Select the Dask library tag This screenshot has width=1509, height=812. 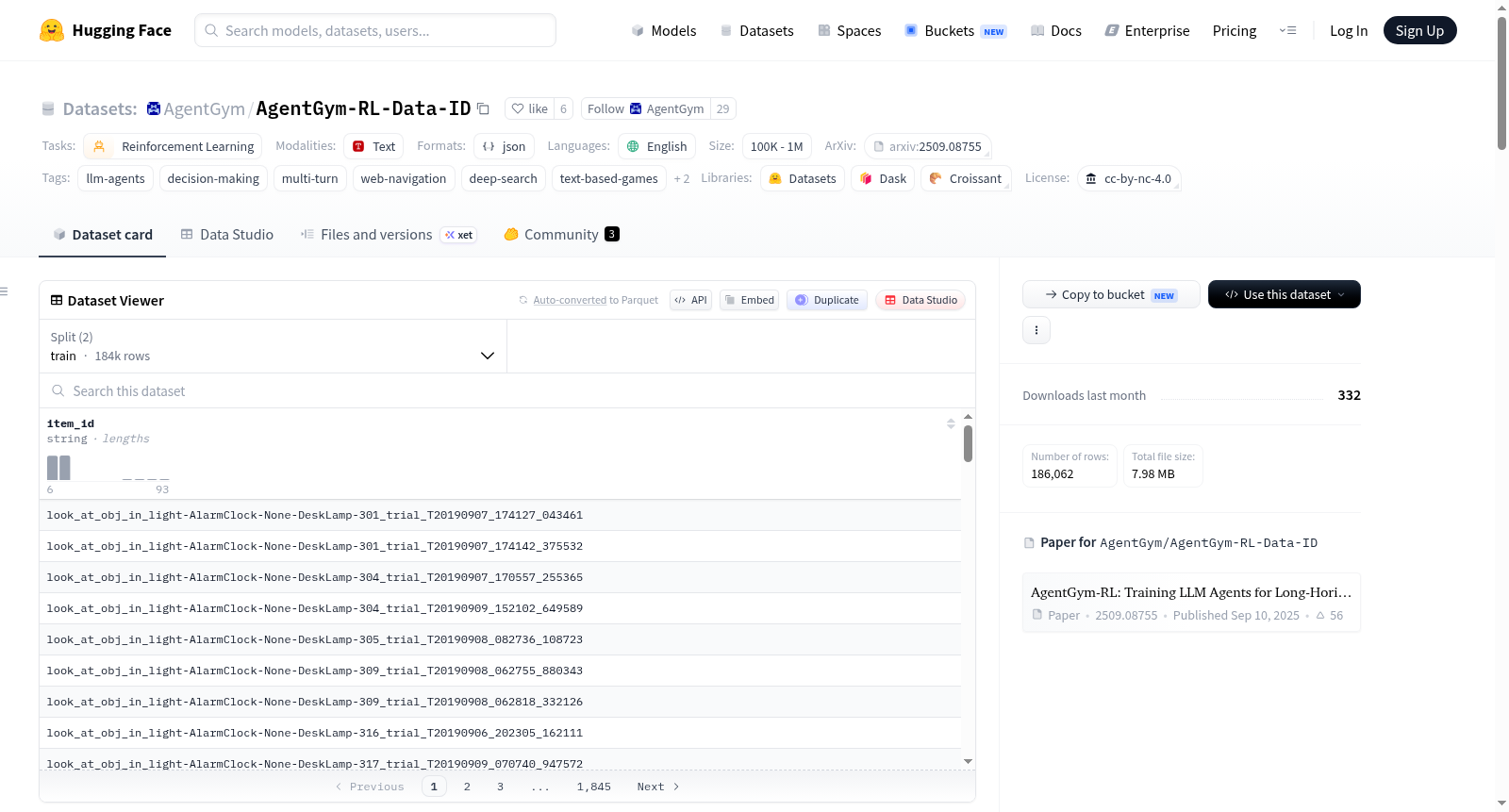pyautogui.click(x=883, y=178)
